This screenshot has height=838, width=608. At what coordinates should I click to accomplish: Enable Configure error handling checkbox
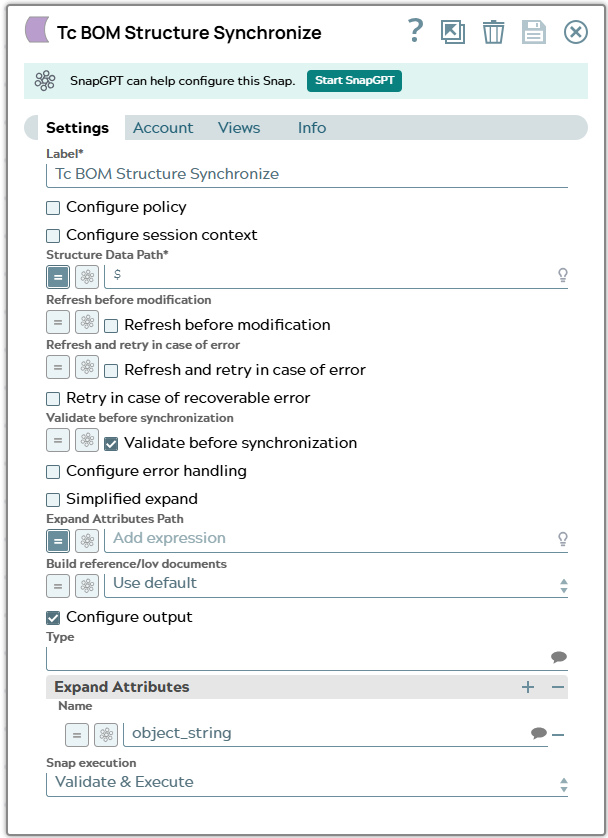[53, 472]
